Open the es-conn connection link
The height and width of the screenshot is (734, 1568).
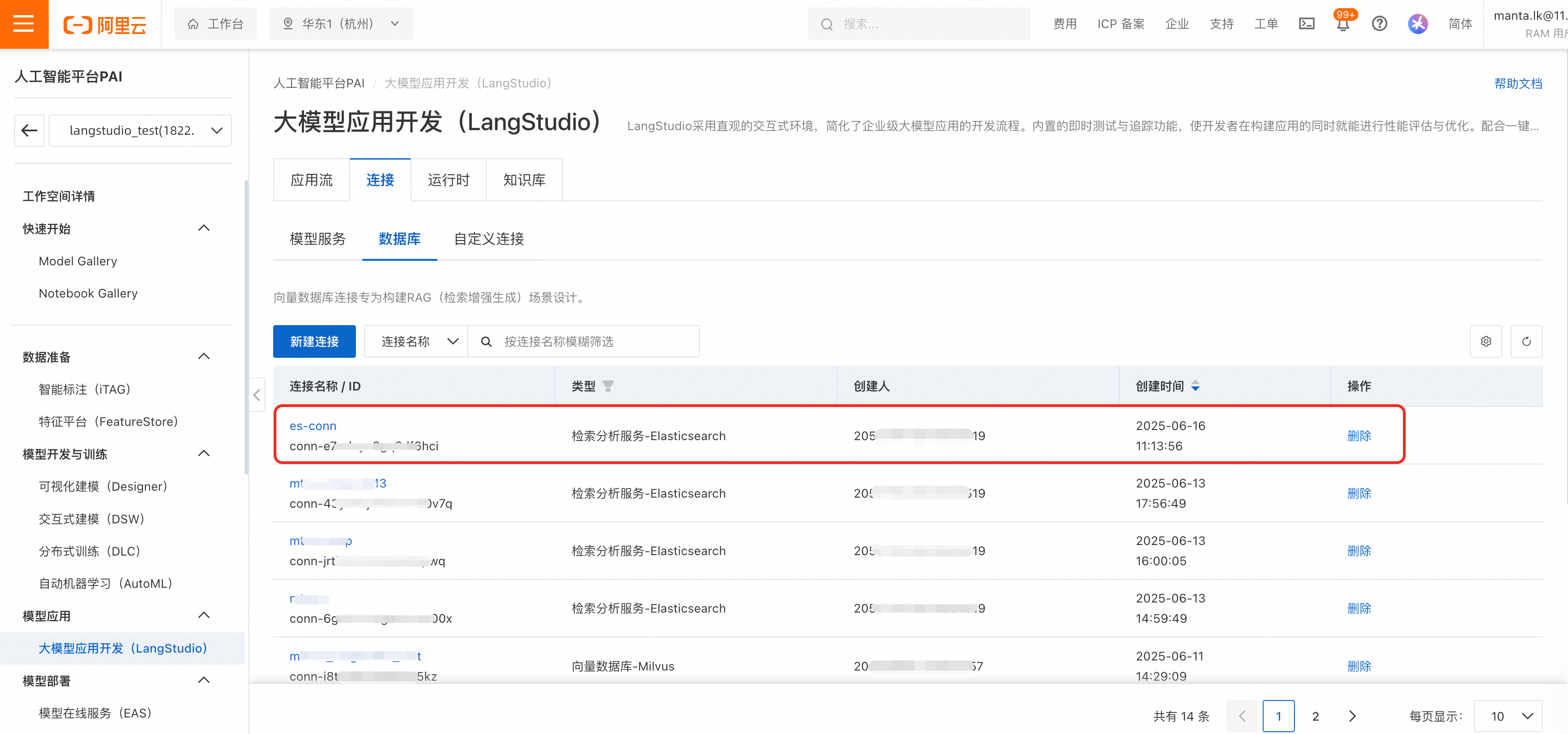tap(313, 426)
